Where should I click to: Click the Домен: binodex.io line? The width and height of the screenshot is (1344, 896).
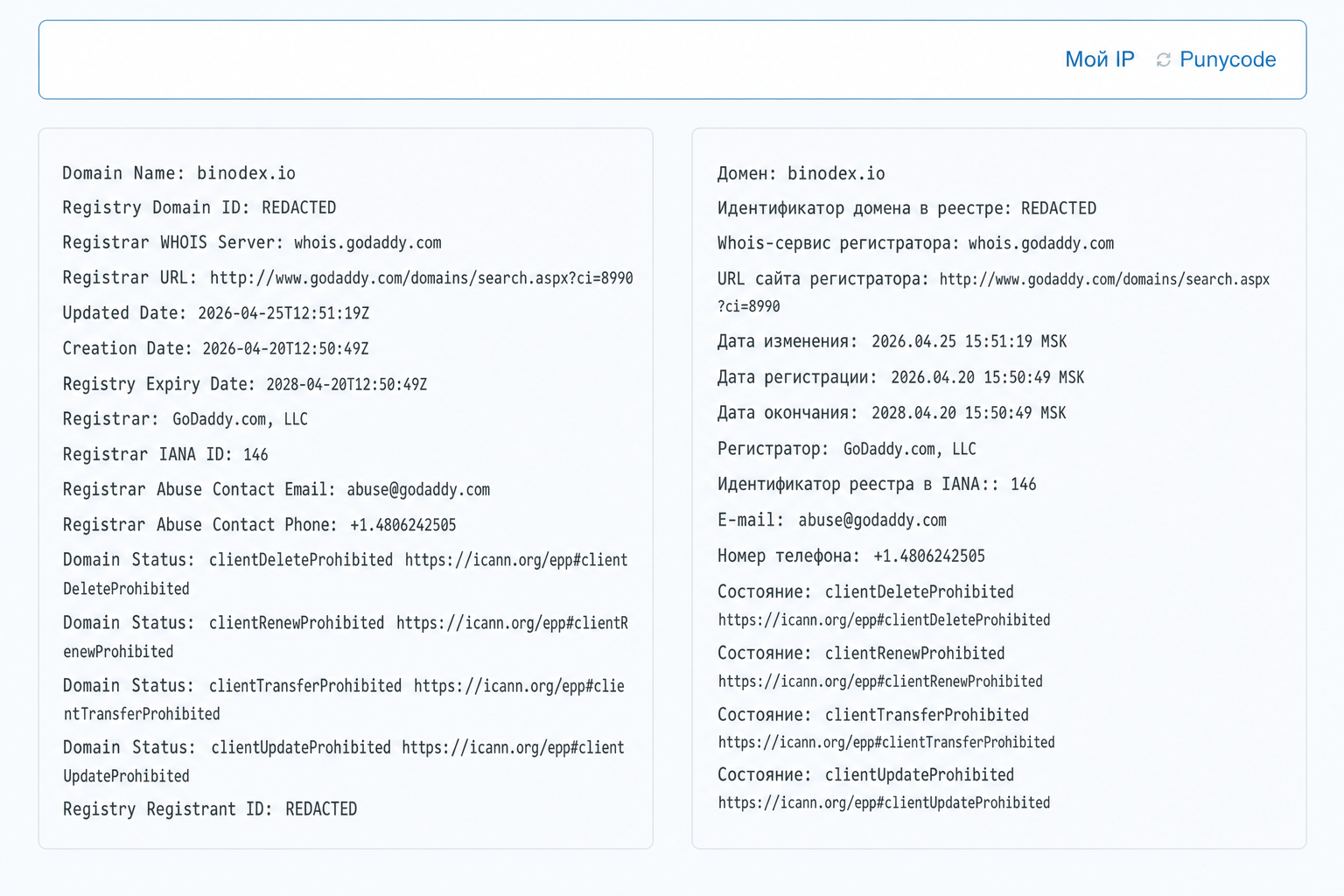click(801, 174)
